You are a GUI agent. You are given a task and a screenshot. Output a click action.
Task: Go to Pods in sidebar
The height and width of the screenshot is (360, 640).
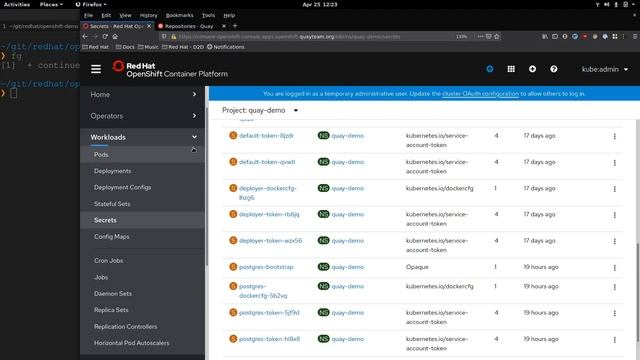[101, 155]
